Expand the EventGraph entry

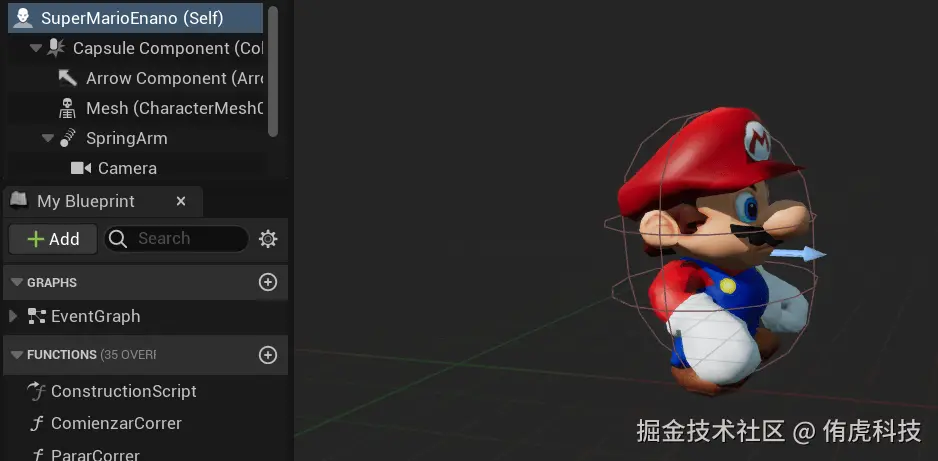13,316
